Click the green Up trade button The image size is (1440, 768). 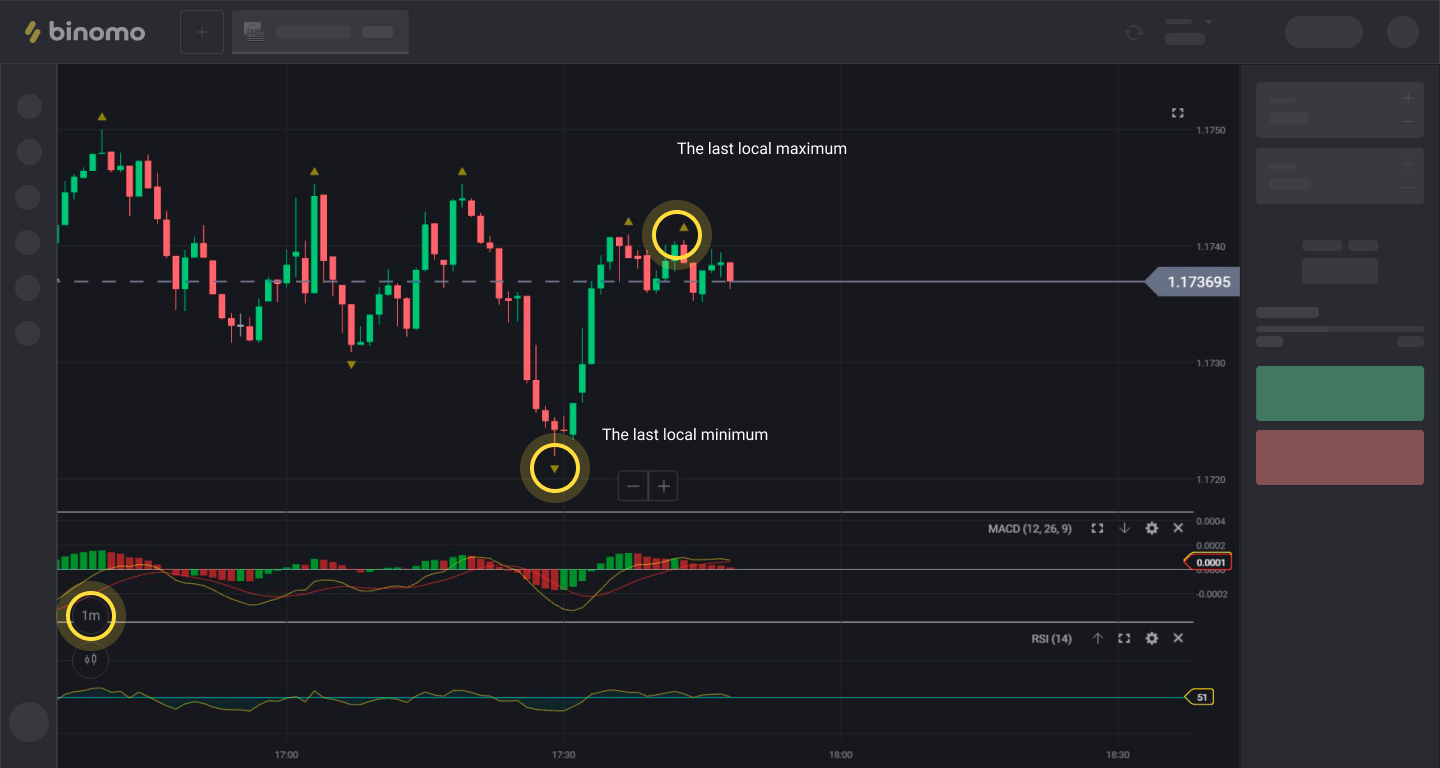click(1339, 393)
